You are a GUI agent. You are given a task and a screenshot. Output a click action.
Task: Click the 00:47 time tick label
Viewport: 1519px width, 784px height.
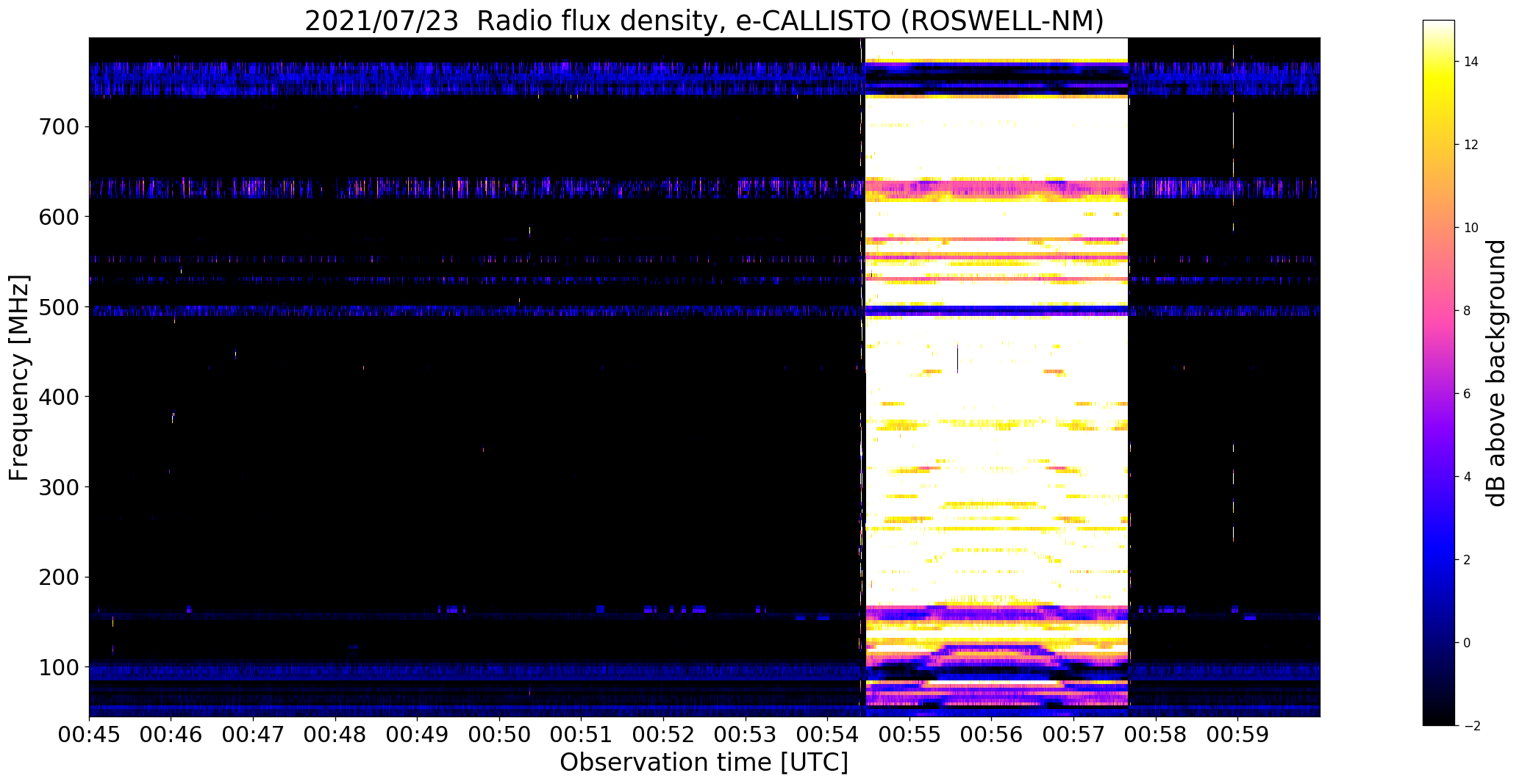coord(253,733)
